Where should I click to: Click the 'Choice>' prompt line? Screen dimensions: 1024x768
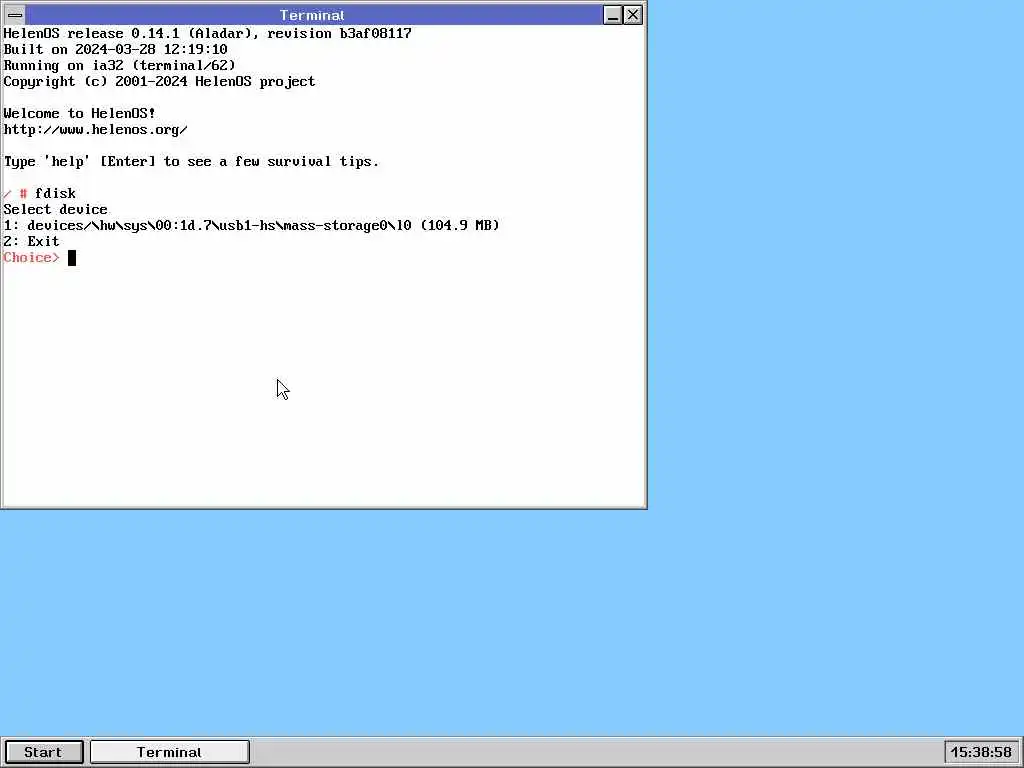(x=31, y=257)
